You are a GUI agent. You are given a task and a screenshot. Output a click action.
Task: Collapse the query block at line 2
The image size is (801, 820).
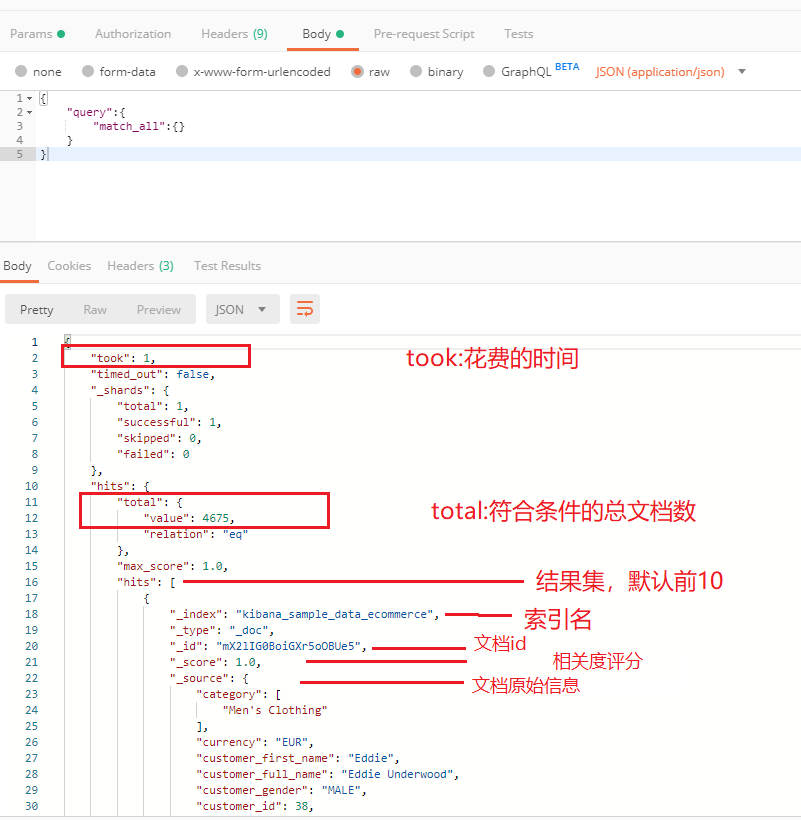pos(30,112)
